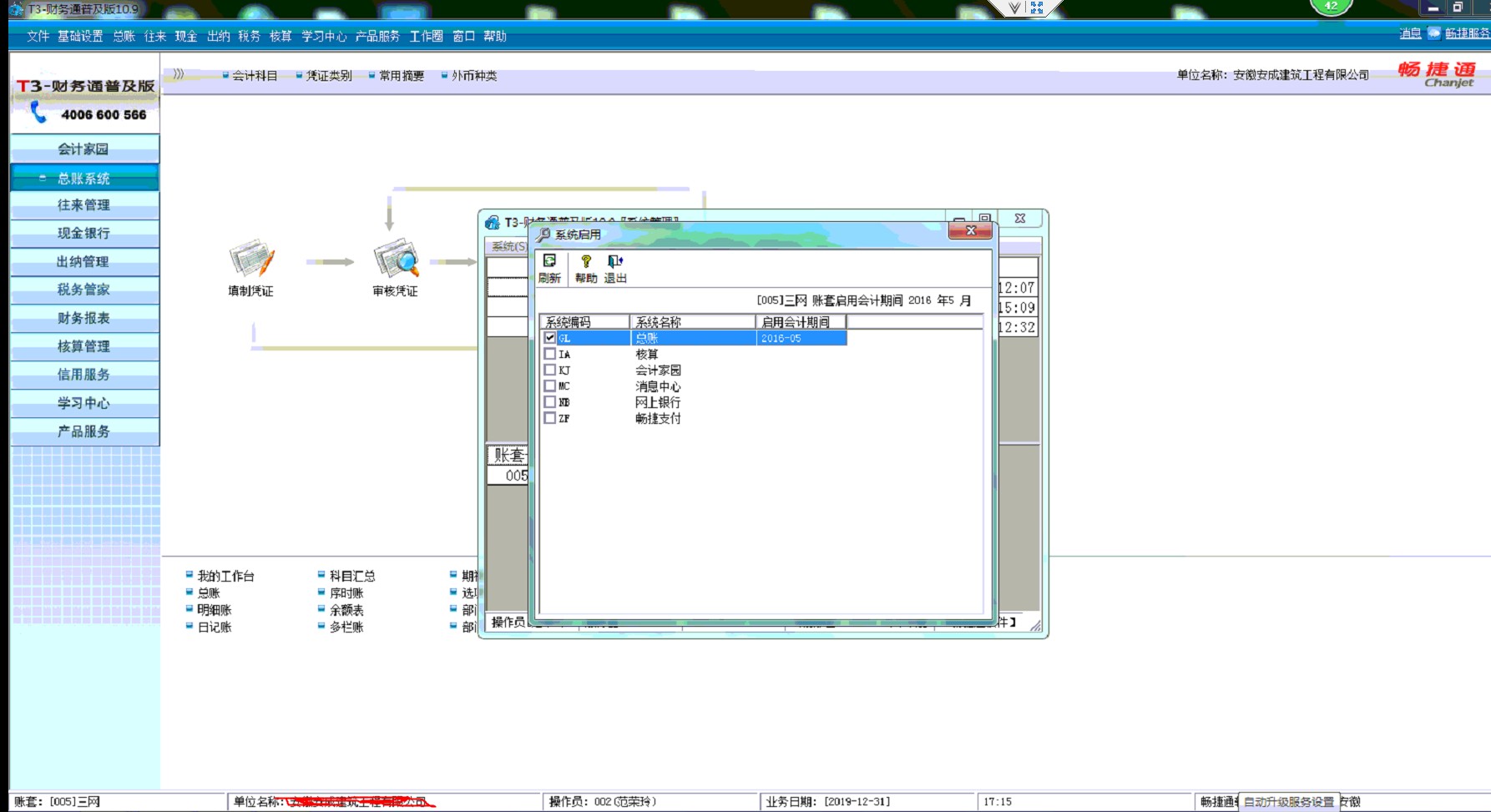Screen dimensions: 1491x812
Task: Open the 工作圈 menu
Action: tap(426, 36)
